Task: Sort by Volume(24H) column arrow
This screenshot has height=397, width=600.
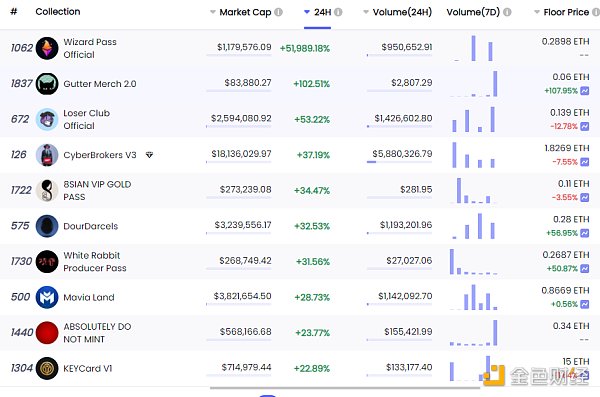Action: (x=366, y=12)
